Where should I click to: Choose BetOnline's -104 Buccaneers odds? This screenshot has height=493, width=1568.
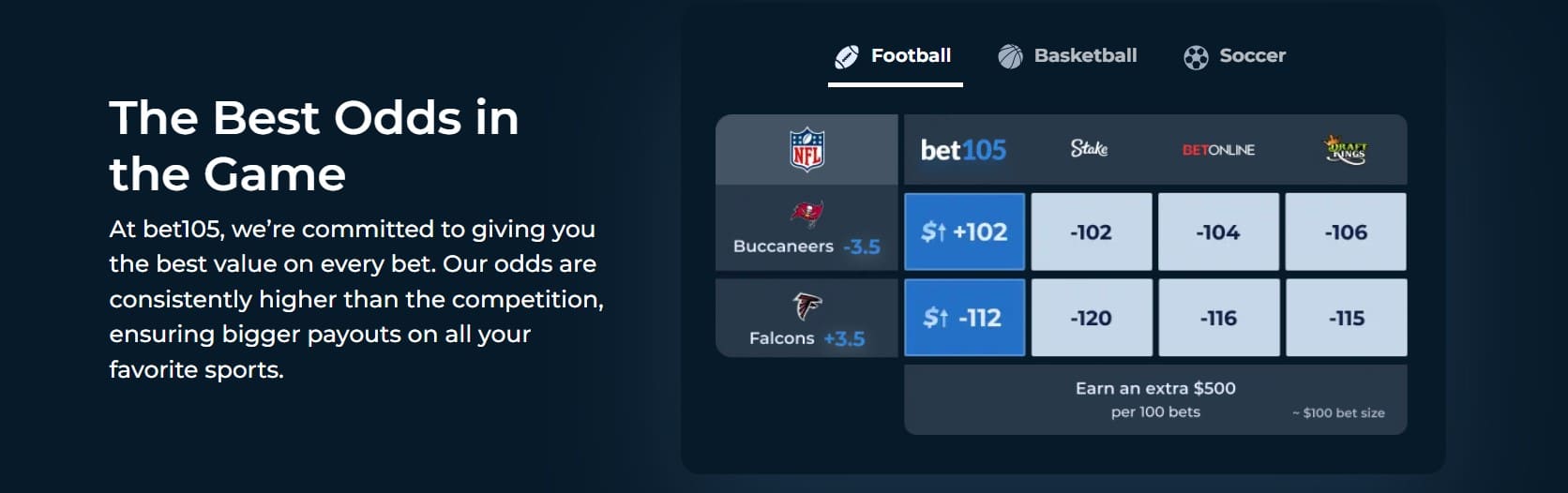tap(1218, 232)
